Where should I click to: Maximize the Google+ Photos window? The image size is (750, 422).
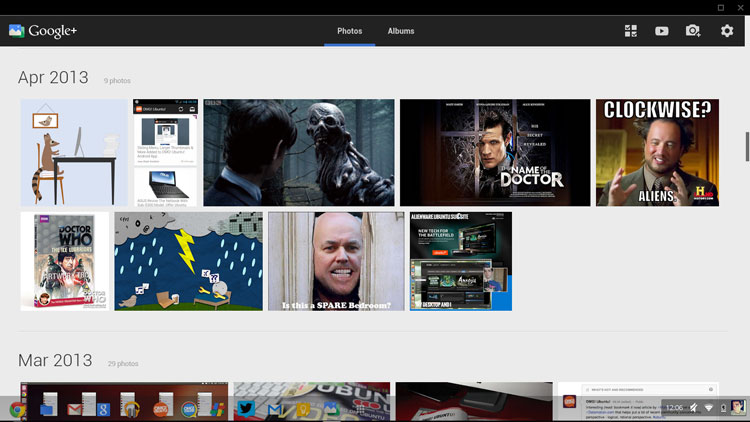[x=721, y=7]
